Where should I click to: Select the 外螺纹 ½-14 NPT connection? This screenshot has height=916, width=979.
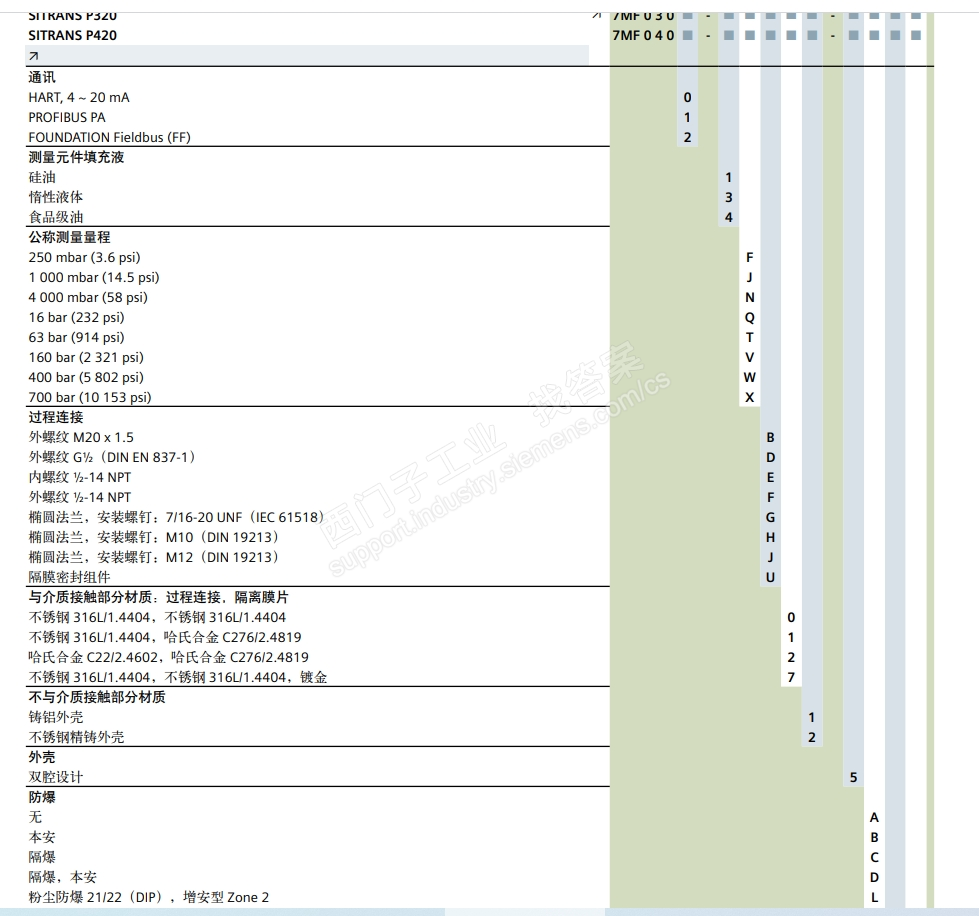point(80,497)
